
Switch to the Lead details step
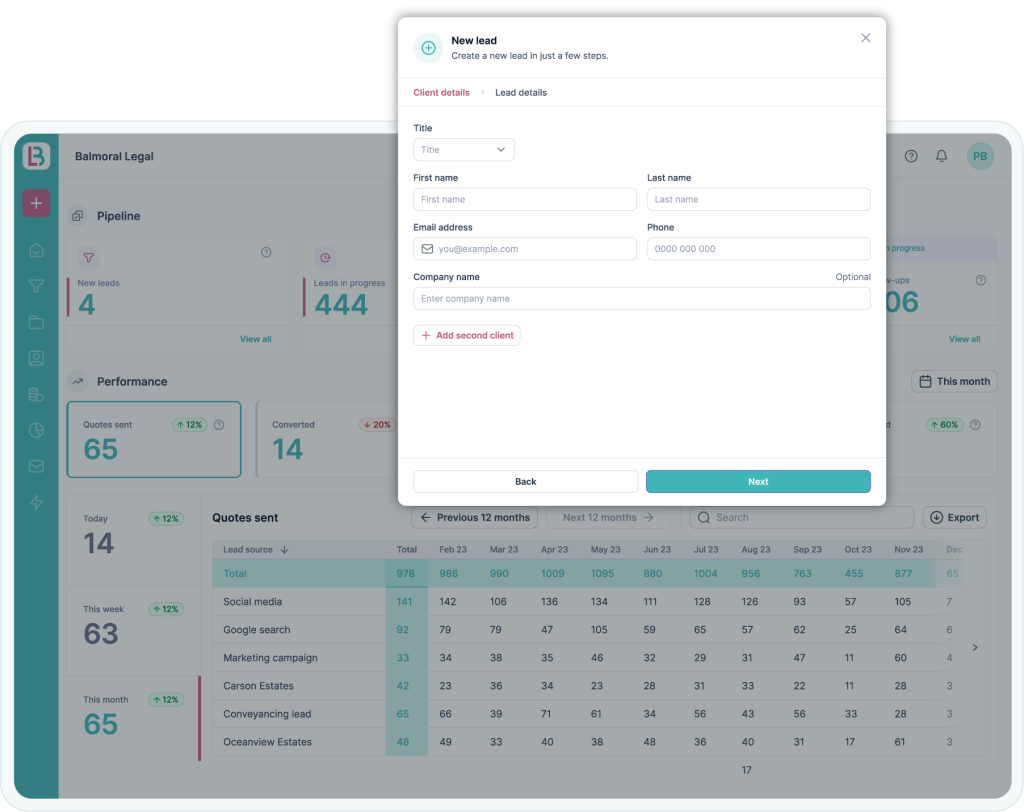coord(521,93)
